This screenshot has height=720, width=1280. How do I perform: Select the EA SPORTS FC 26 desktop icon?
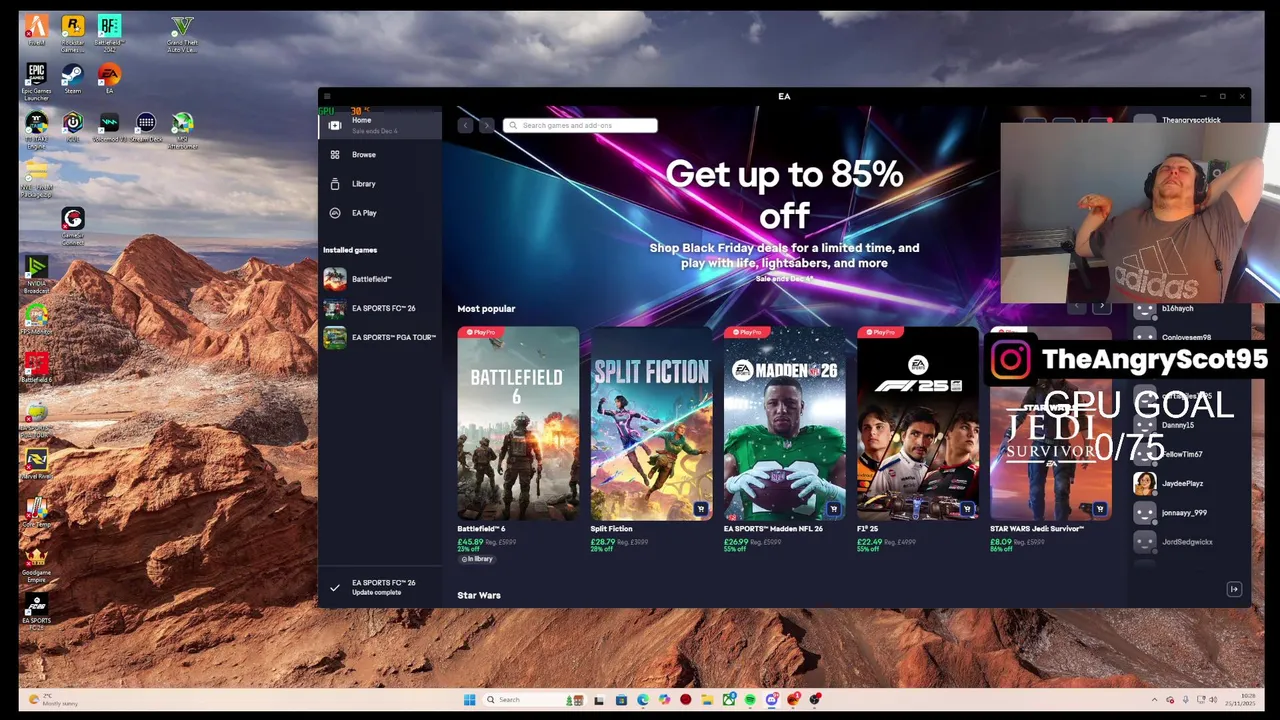36,611
